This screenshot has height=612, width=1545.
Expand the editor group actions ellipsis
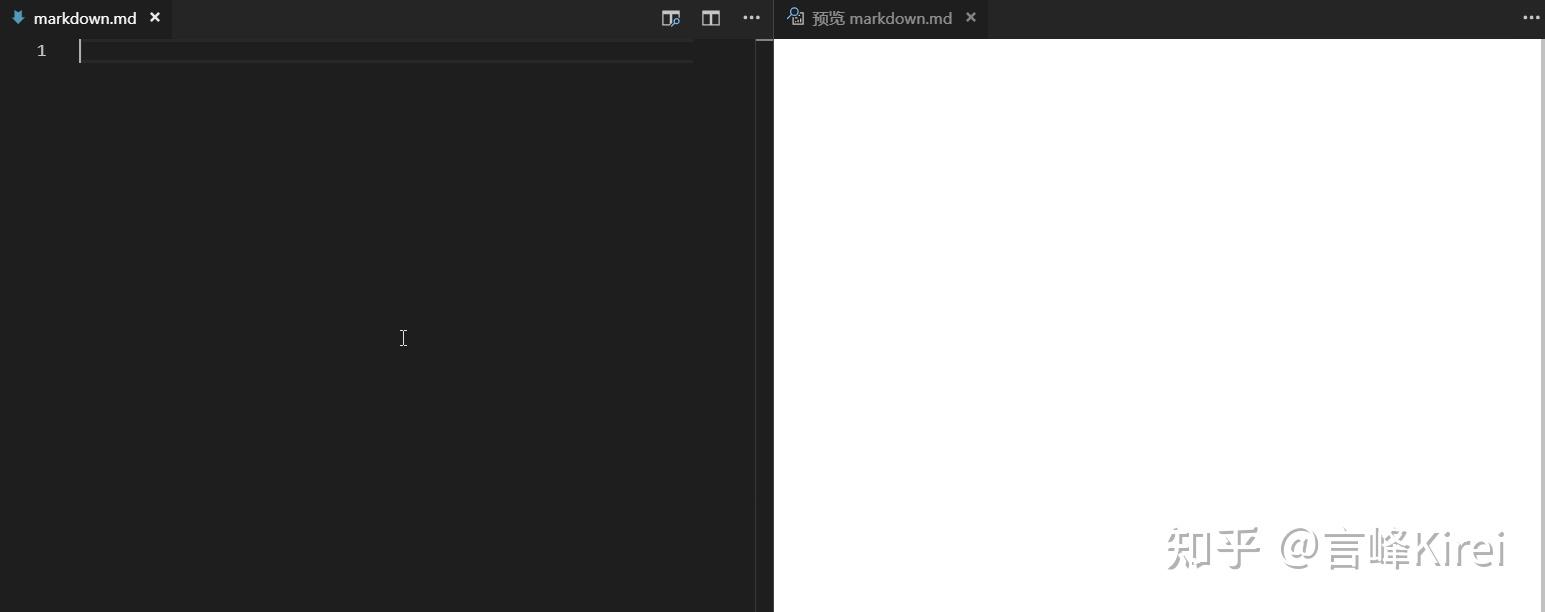[x=751, y=18]
